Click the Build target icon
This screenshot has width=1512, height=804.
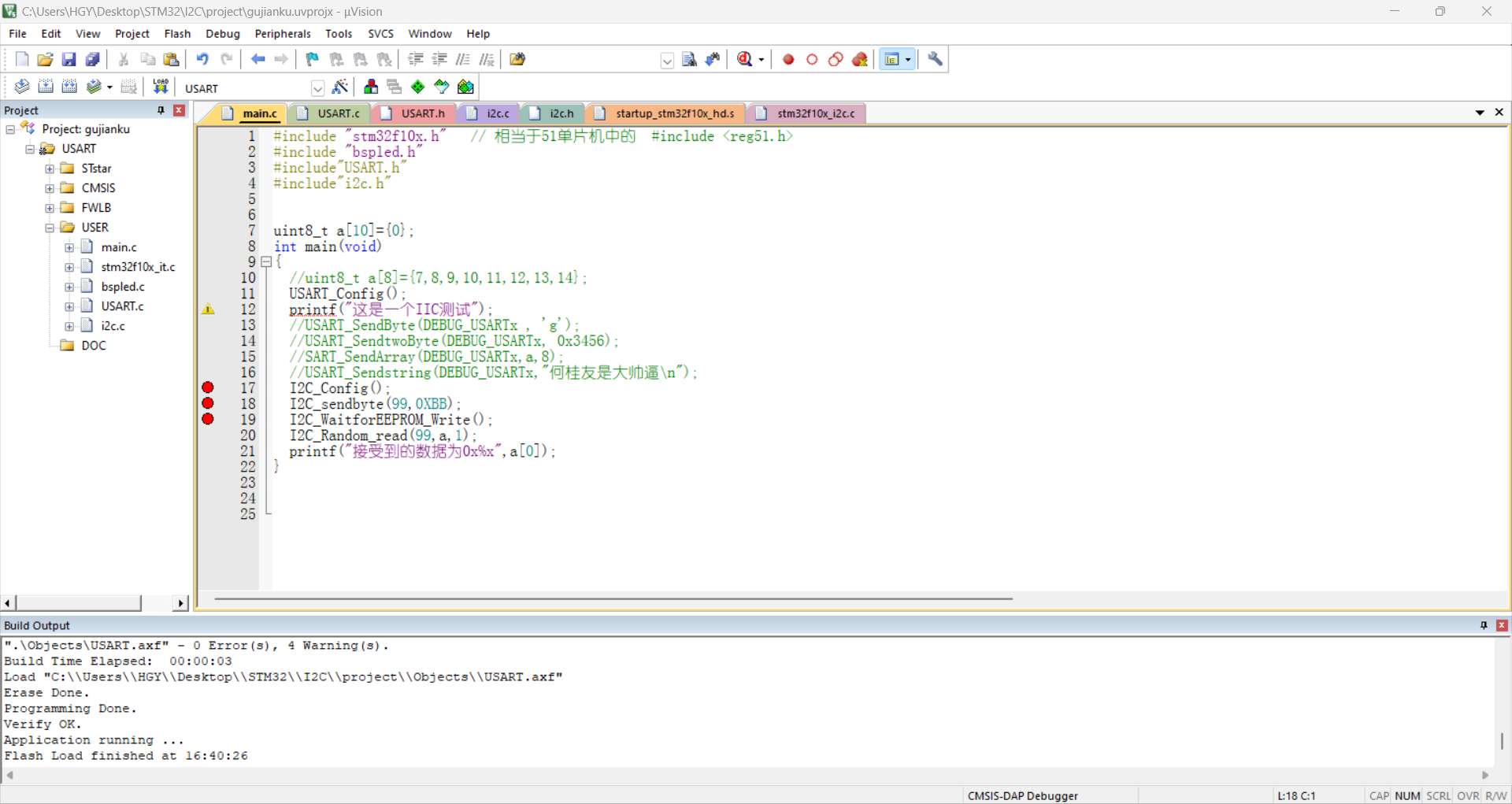(46, 87)
